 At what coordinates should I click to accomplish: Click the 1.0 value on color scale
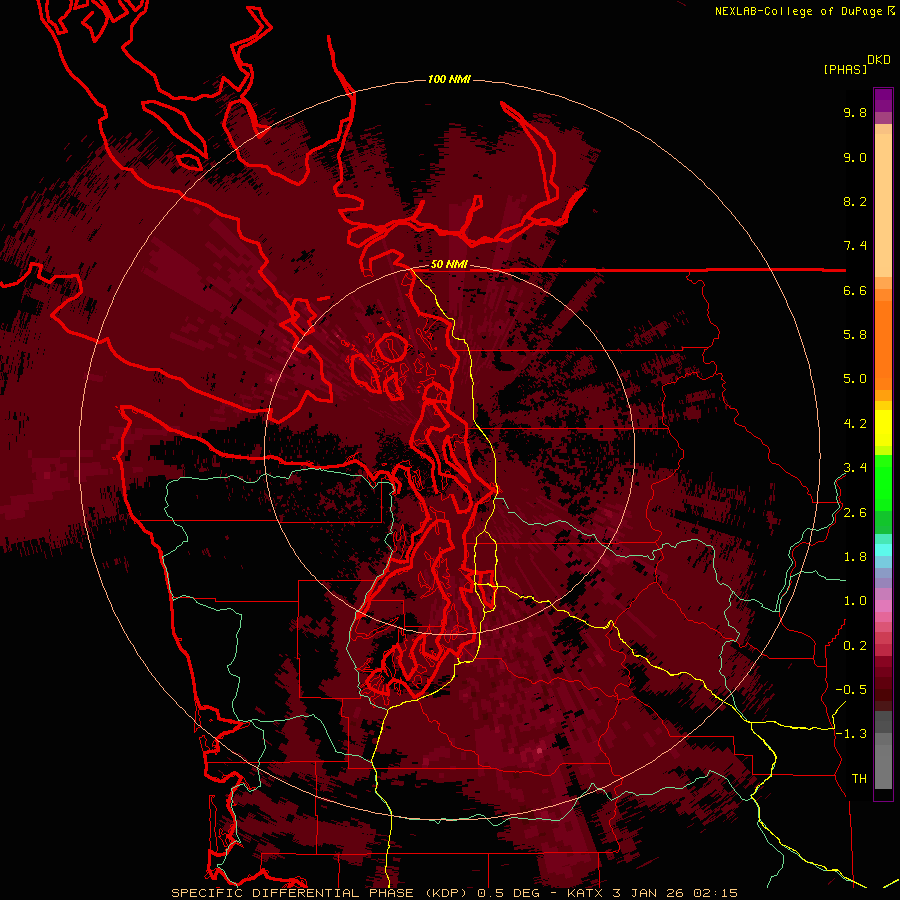click(855, 601)
